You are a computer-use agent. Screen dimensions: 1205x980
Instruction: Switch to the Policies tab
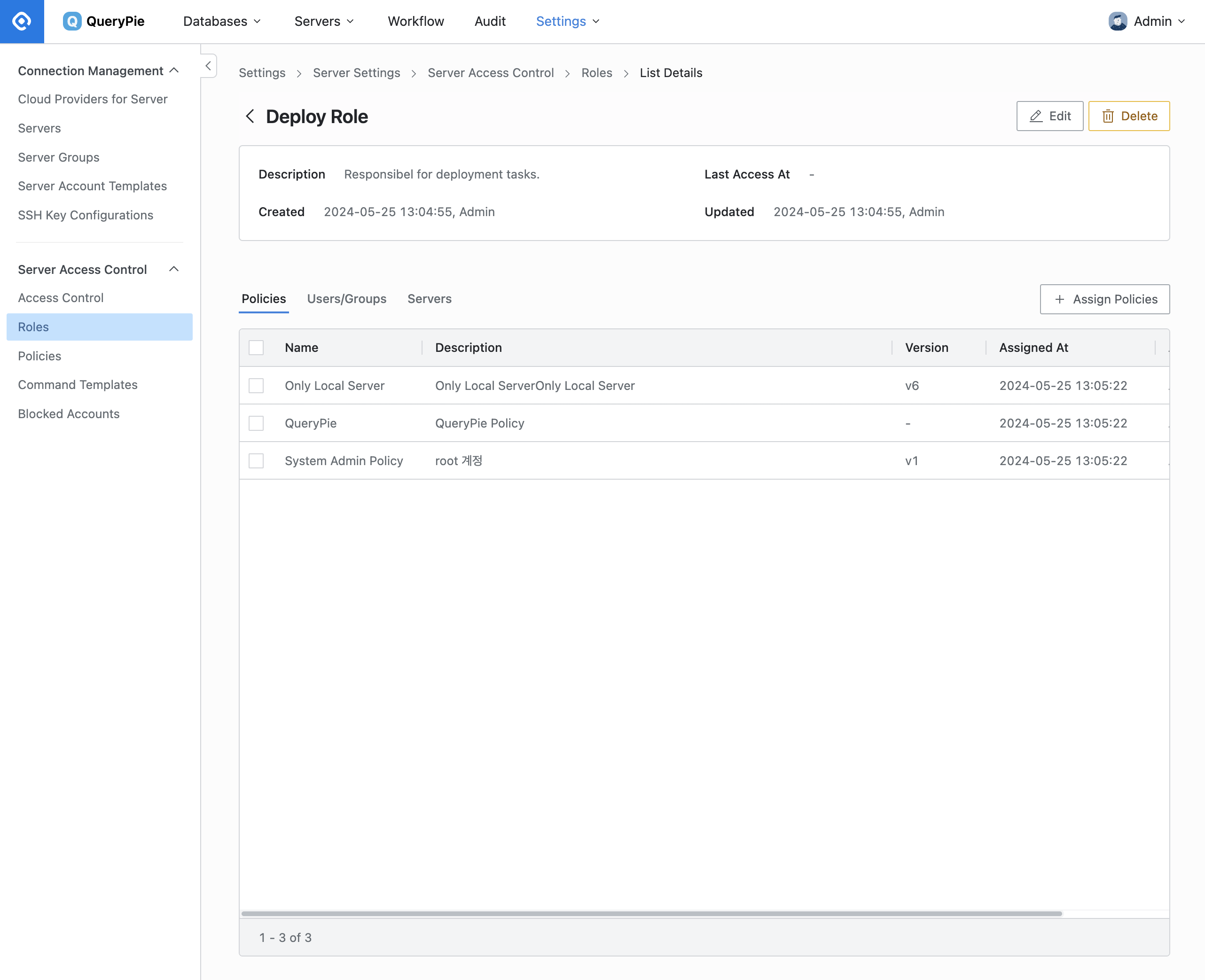pos(264,299)
